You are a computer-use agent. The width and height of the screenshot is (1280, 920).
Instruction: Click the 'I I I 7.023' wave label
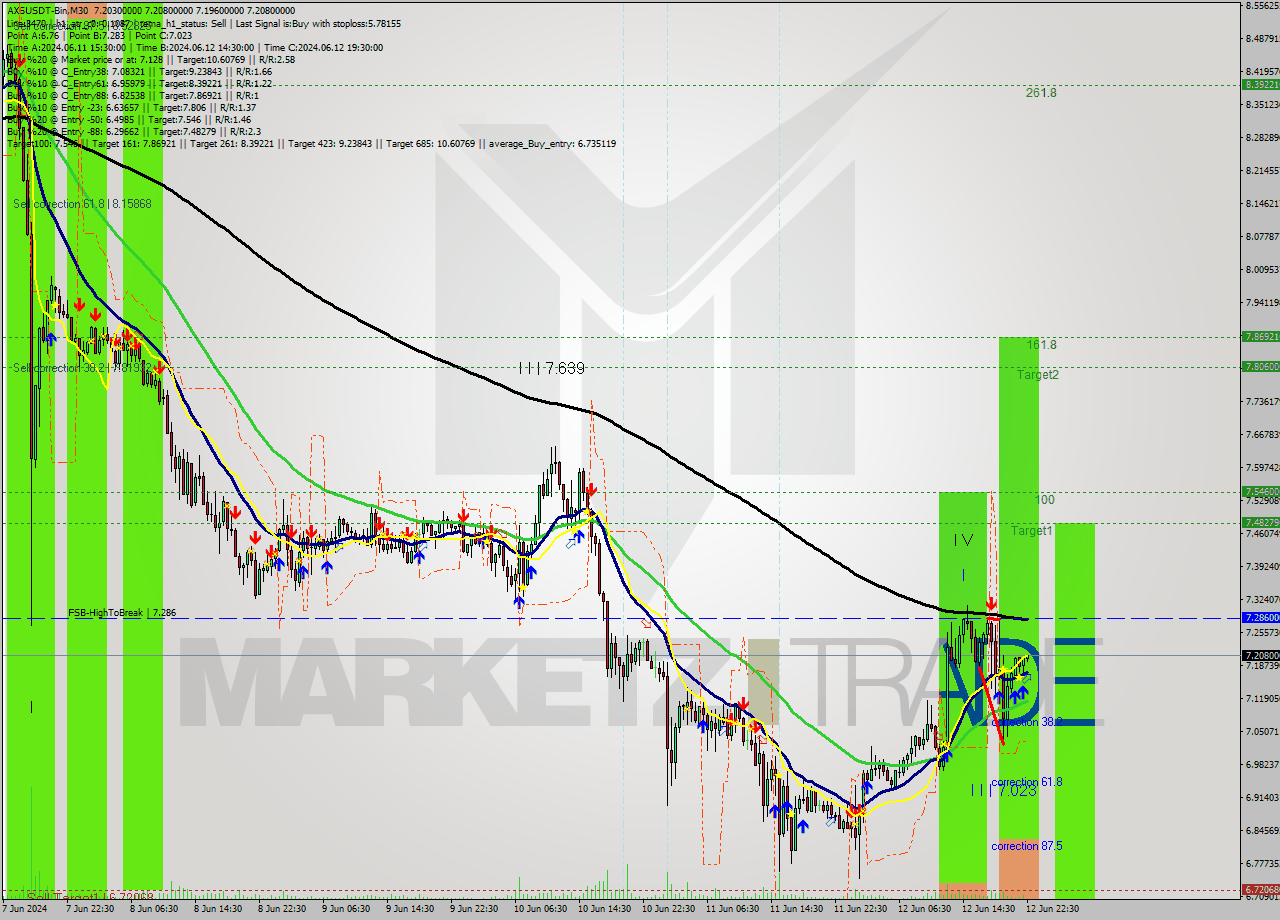pos(1003,790)
